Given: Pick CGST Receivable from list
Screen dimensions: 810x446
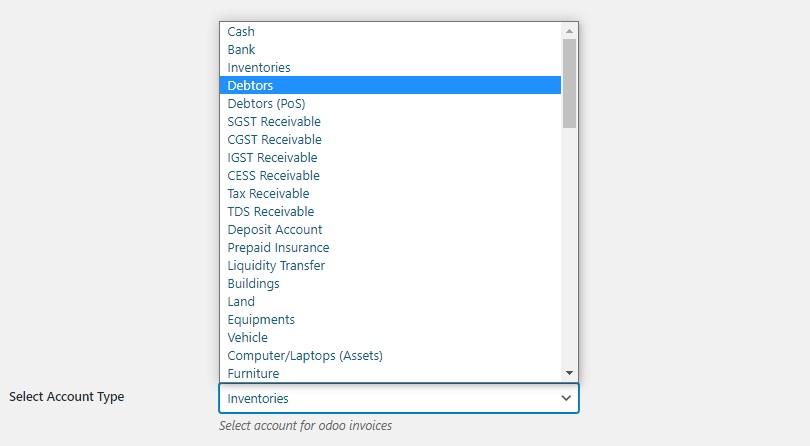Looking at the screenshot, I should click(x=391, y=140).
